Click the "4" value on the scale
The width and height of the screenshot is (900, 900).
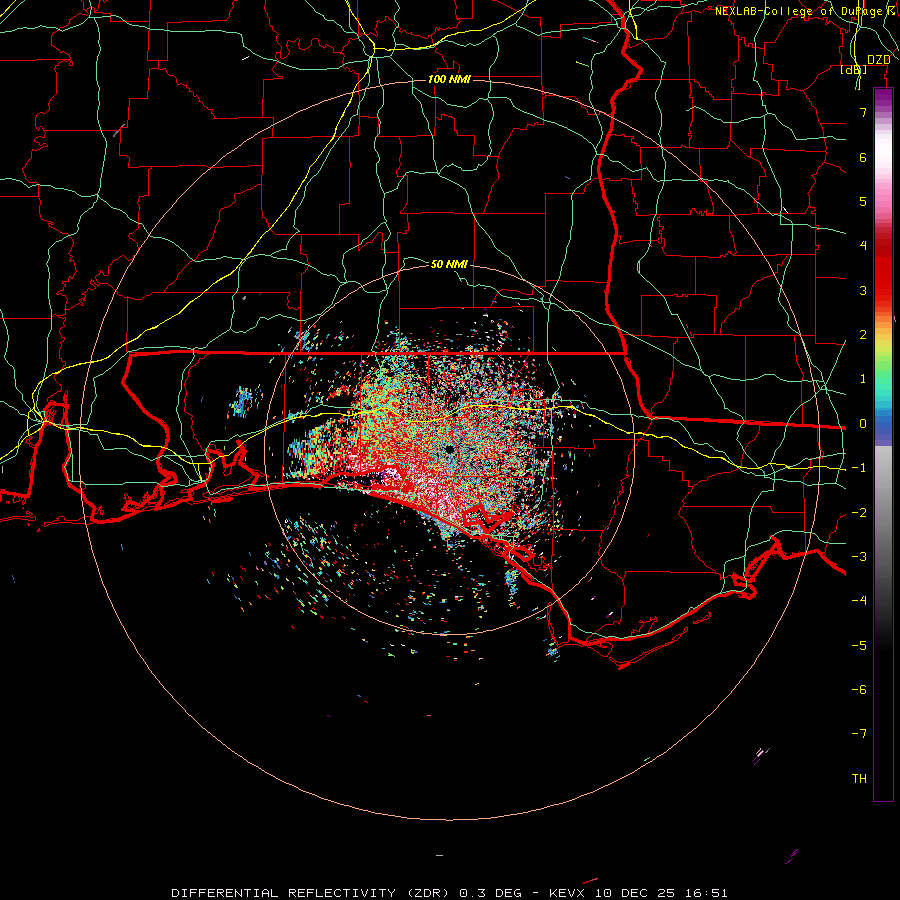863,246
